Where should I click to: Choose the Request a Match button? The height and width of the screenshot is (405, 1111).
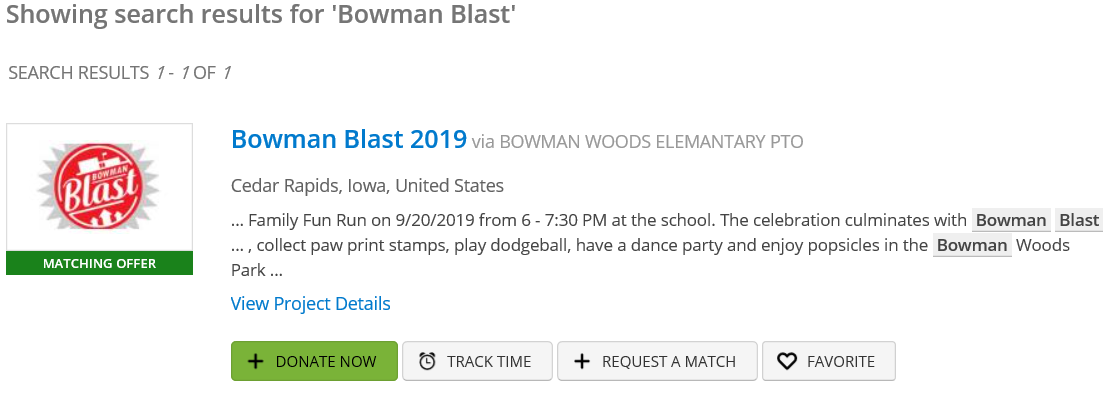click(658, 361)
